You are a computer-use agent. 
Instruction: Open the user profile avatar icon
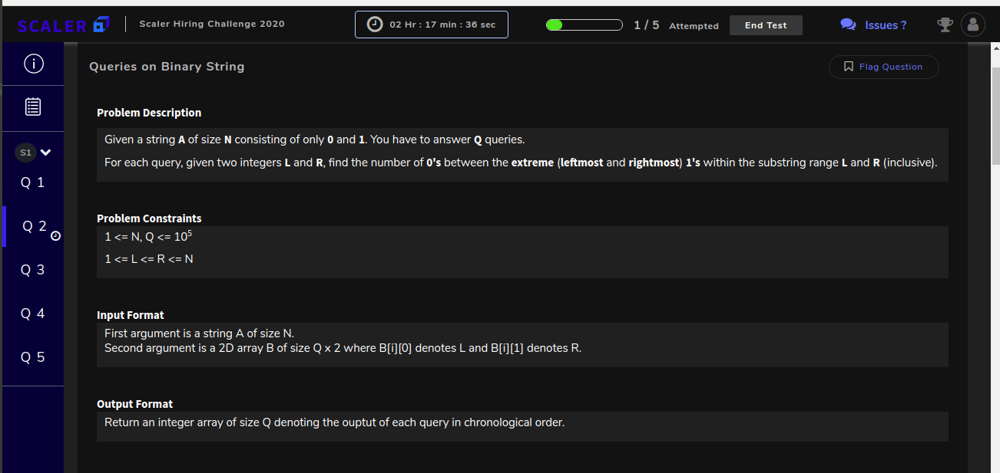pos(973,25)
